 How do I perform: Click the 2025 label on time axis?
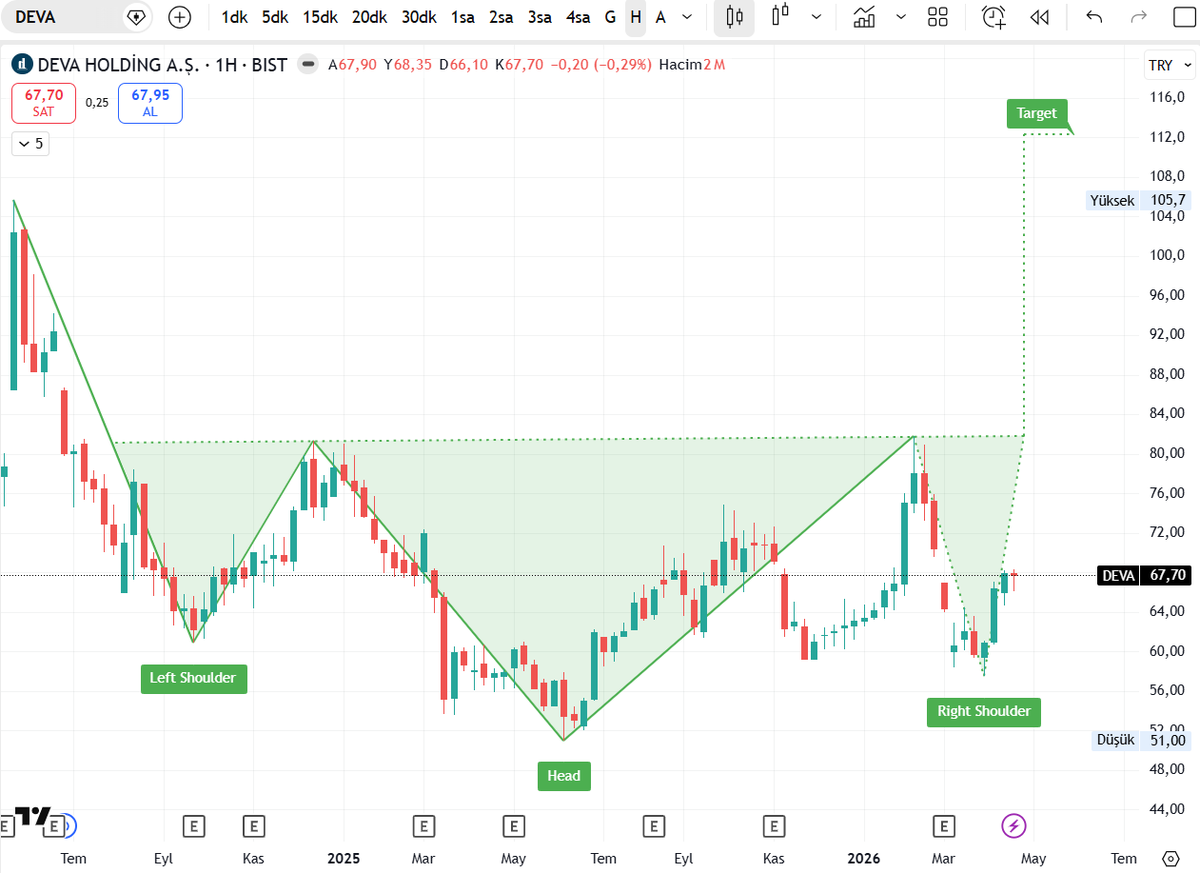point(343,858)
